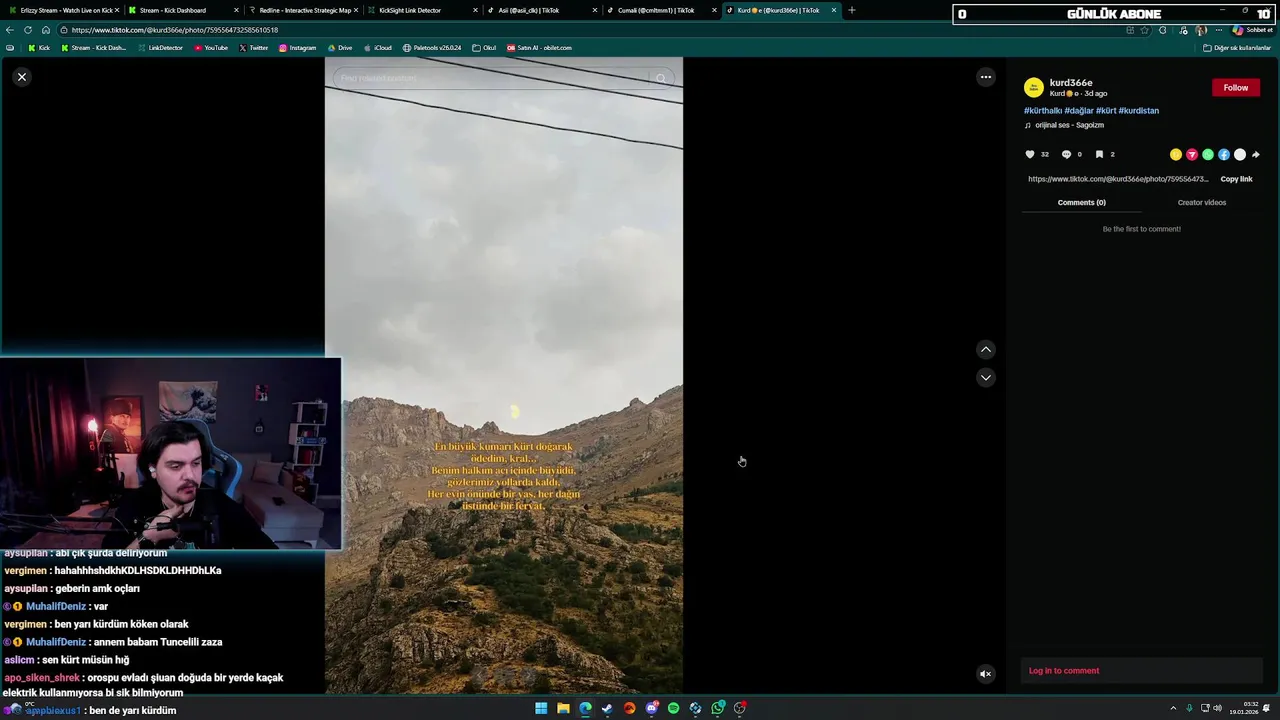Open the three-dots more options menu
Image resolution: width=1280 pixels, height=720 pixels.
pos(986,77)
